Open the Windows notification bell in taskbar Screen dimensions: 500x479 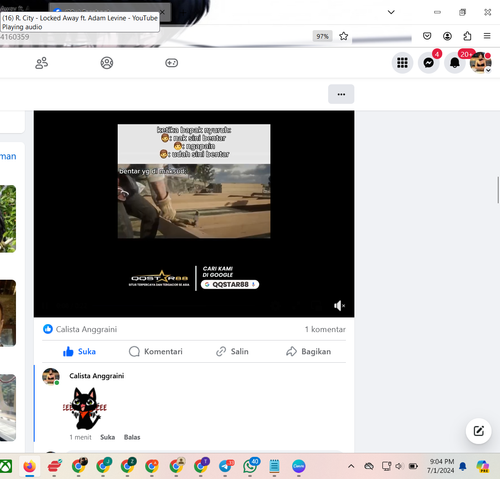point(463,466)
